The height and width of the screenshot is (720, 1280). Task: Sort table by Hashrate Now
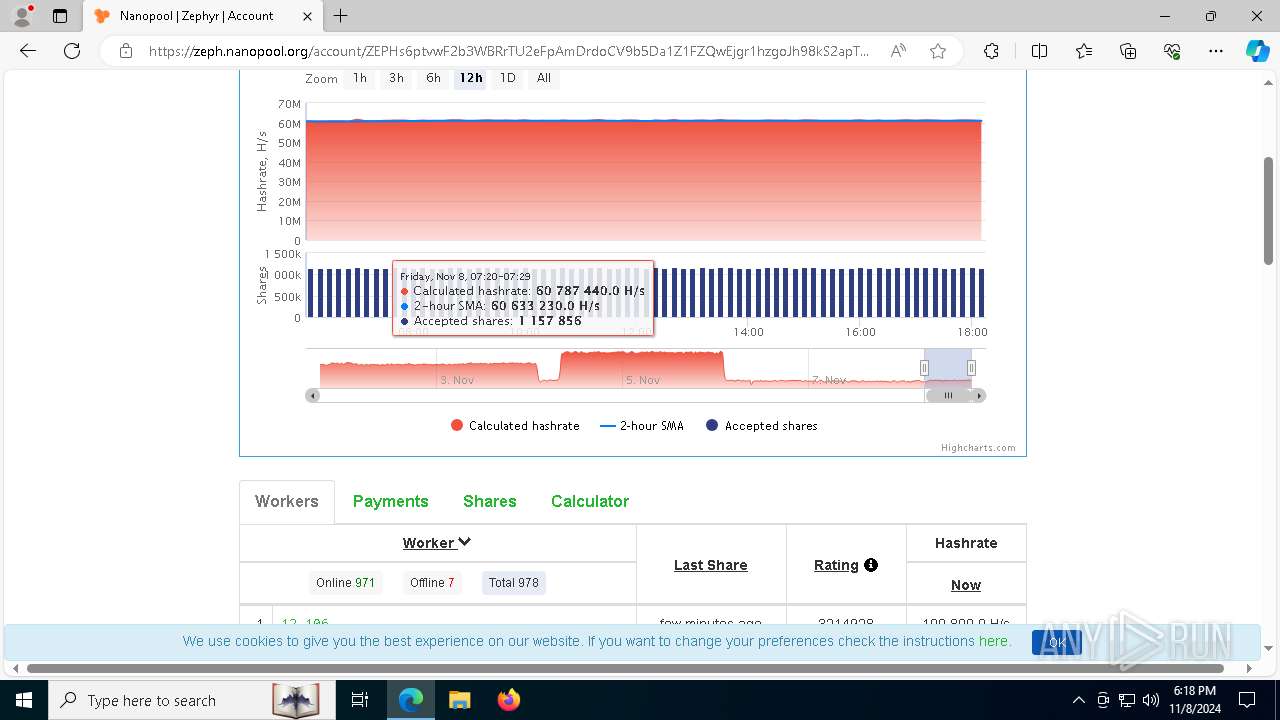point(966,585)
